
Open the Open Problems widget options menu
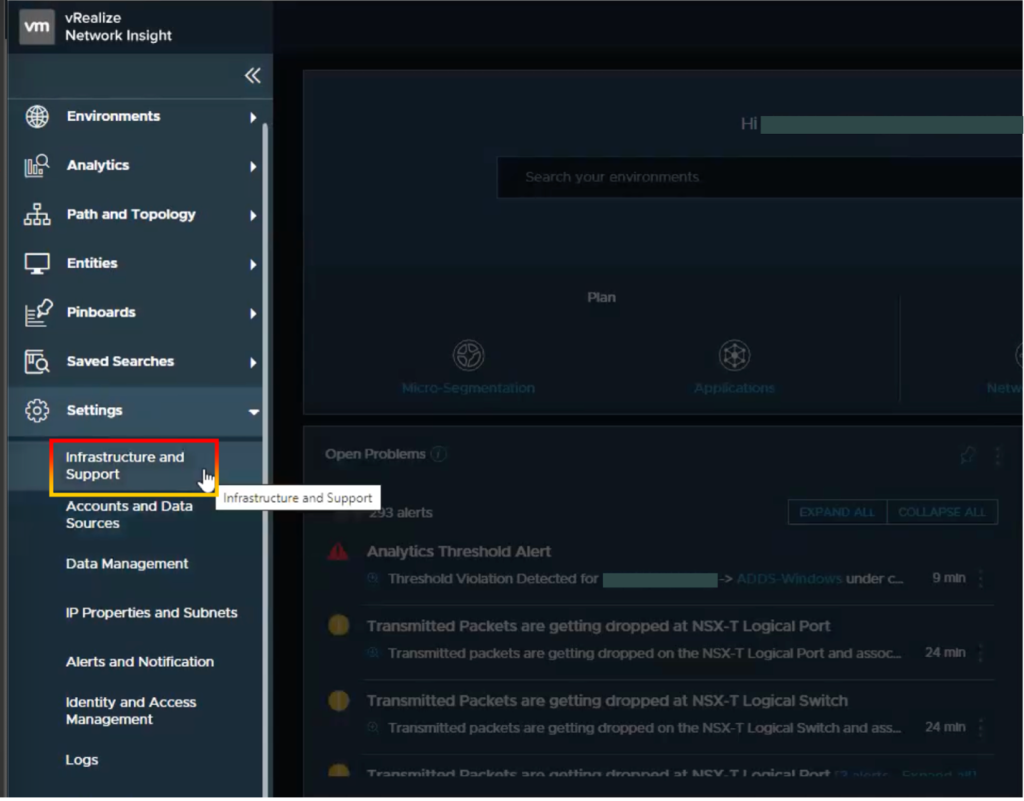pyautogui.click(x=997, y=456)
